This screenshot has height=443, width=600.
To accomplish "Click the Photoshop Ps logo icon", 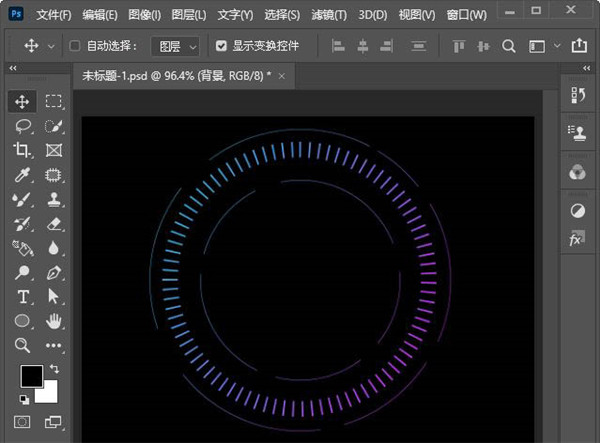I will [16, 14].
